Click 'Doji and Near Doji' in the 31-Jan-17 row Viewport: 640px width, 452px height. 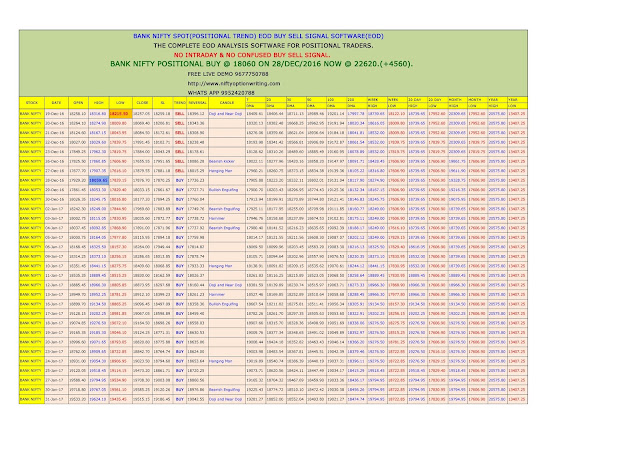tap(226, 399)
